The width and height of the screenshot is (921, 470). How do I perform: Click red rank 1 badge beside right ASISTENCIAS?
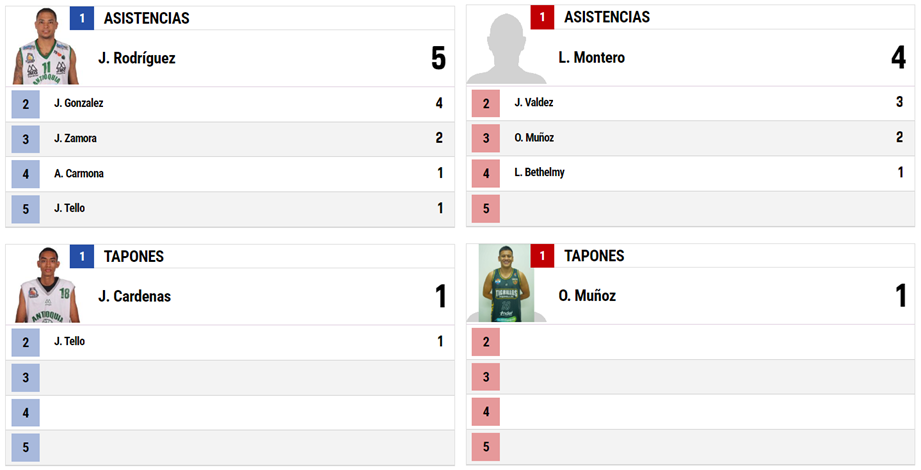pos(542,18)
